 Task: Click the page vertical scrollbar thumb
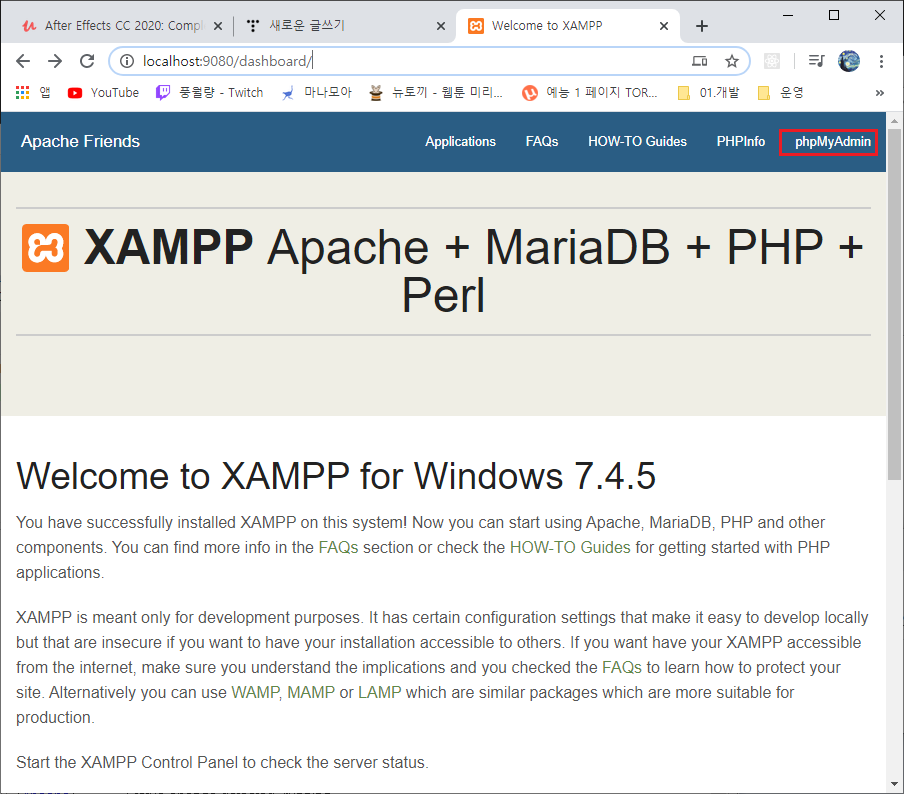pyautogui.click(x=894, y=304)
